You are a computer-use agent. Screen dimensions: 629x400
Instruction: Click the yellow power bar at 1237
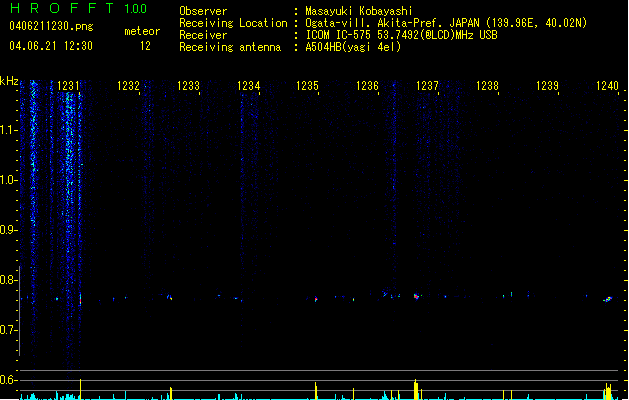(x=416, y=390)
